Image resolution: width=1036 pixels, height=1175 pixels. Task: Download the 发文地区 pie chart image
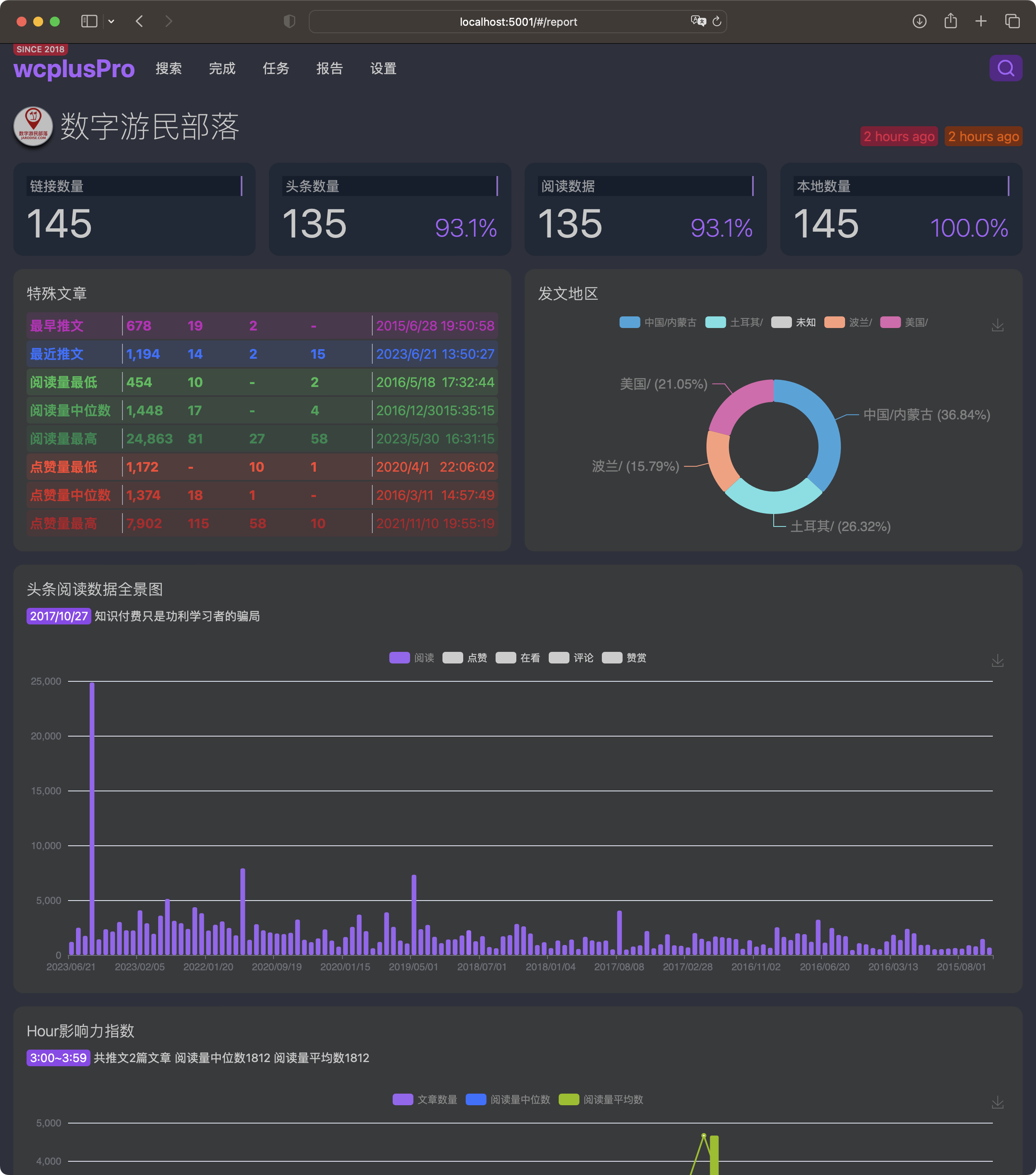(997, 326)
